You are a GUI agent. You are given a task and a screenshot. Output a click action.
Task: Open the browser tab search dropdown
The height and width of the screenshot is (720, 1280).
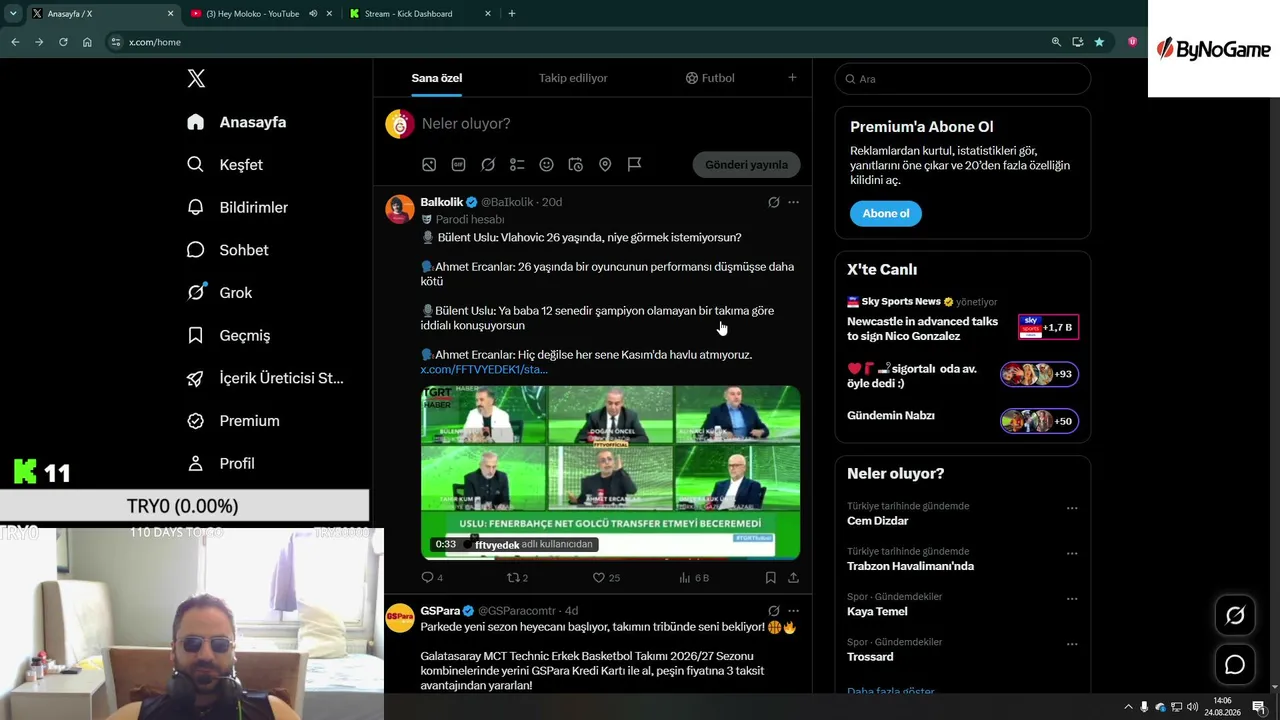click(13, 14)
